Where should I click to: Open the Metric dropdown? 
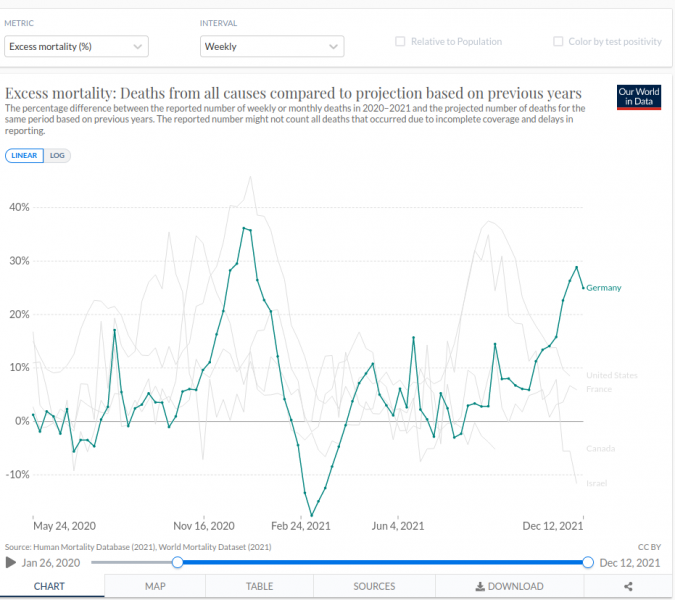coord(76,46)
